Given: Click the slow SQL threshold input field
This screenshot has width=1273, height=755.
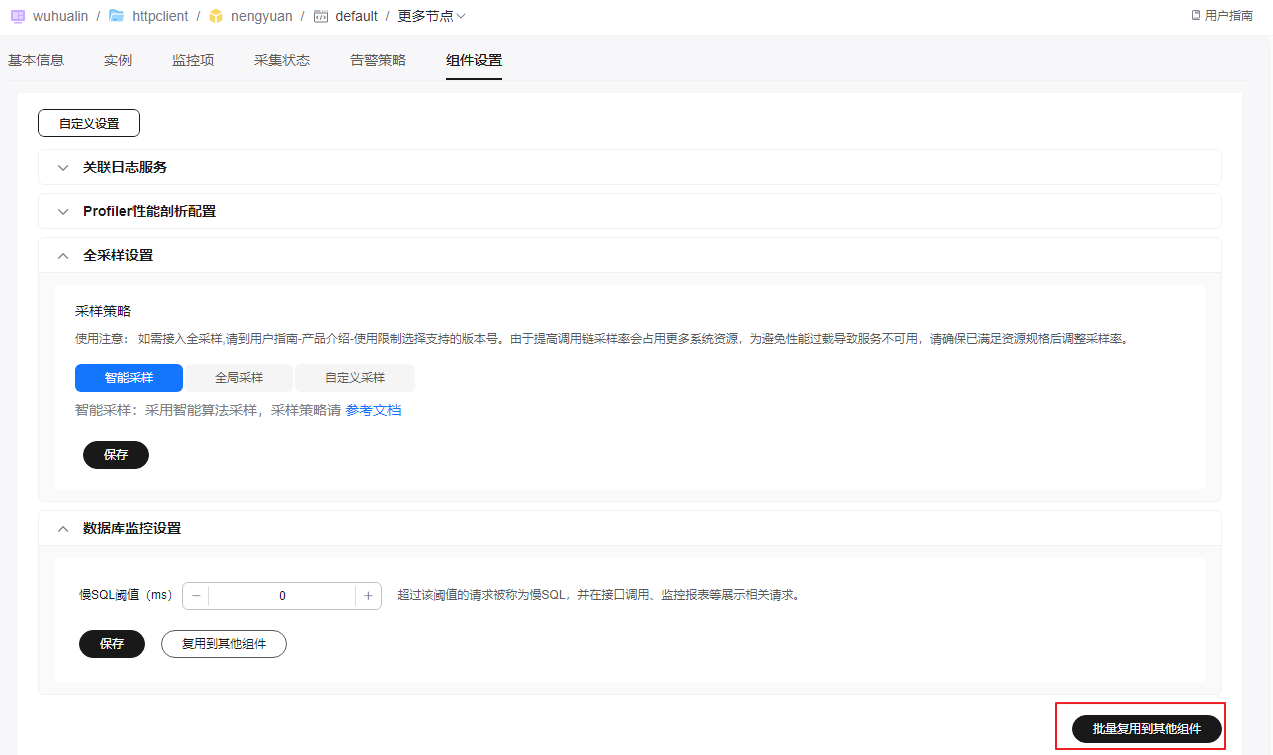Looking at the screenshot, I should pos(282,596).
